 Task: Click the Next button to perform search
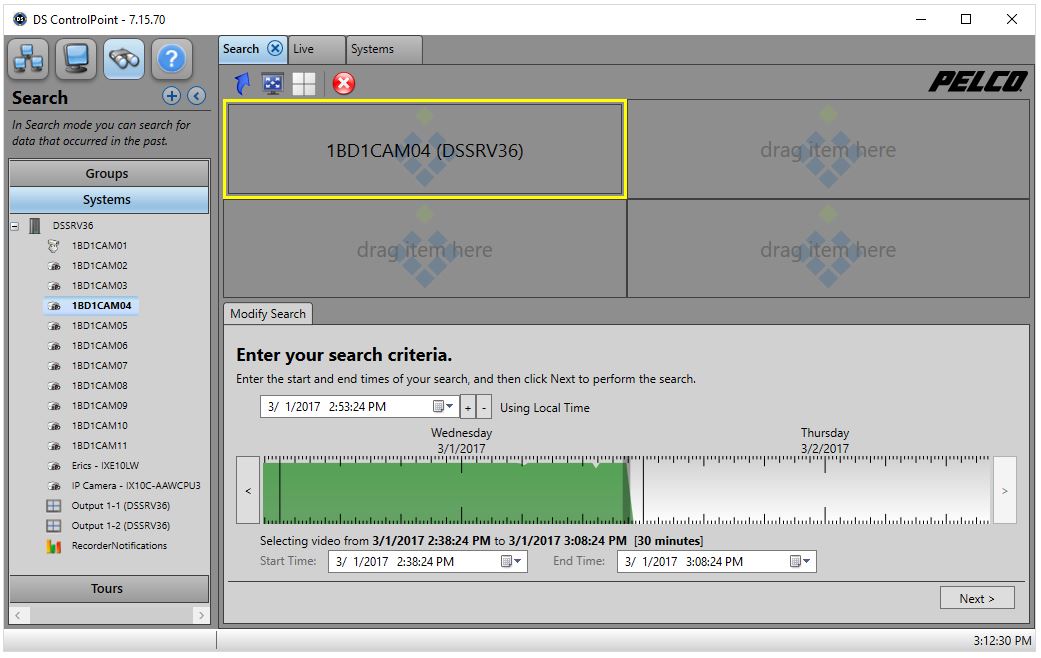pyautogui.click(x=977, y=597)
